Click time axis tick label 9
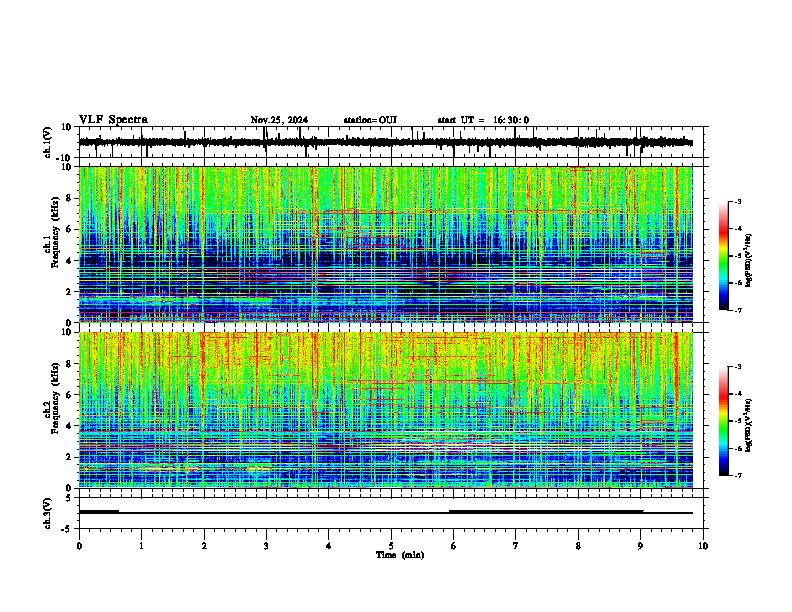 click(x=640, y=546)
